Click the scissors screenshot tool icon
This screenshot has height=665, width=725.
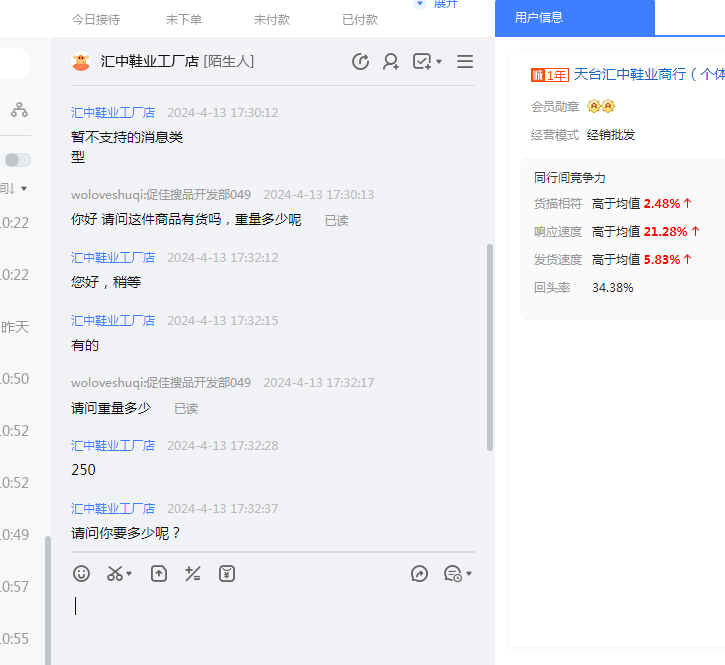pyautogui.click(x=115, y=573)
